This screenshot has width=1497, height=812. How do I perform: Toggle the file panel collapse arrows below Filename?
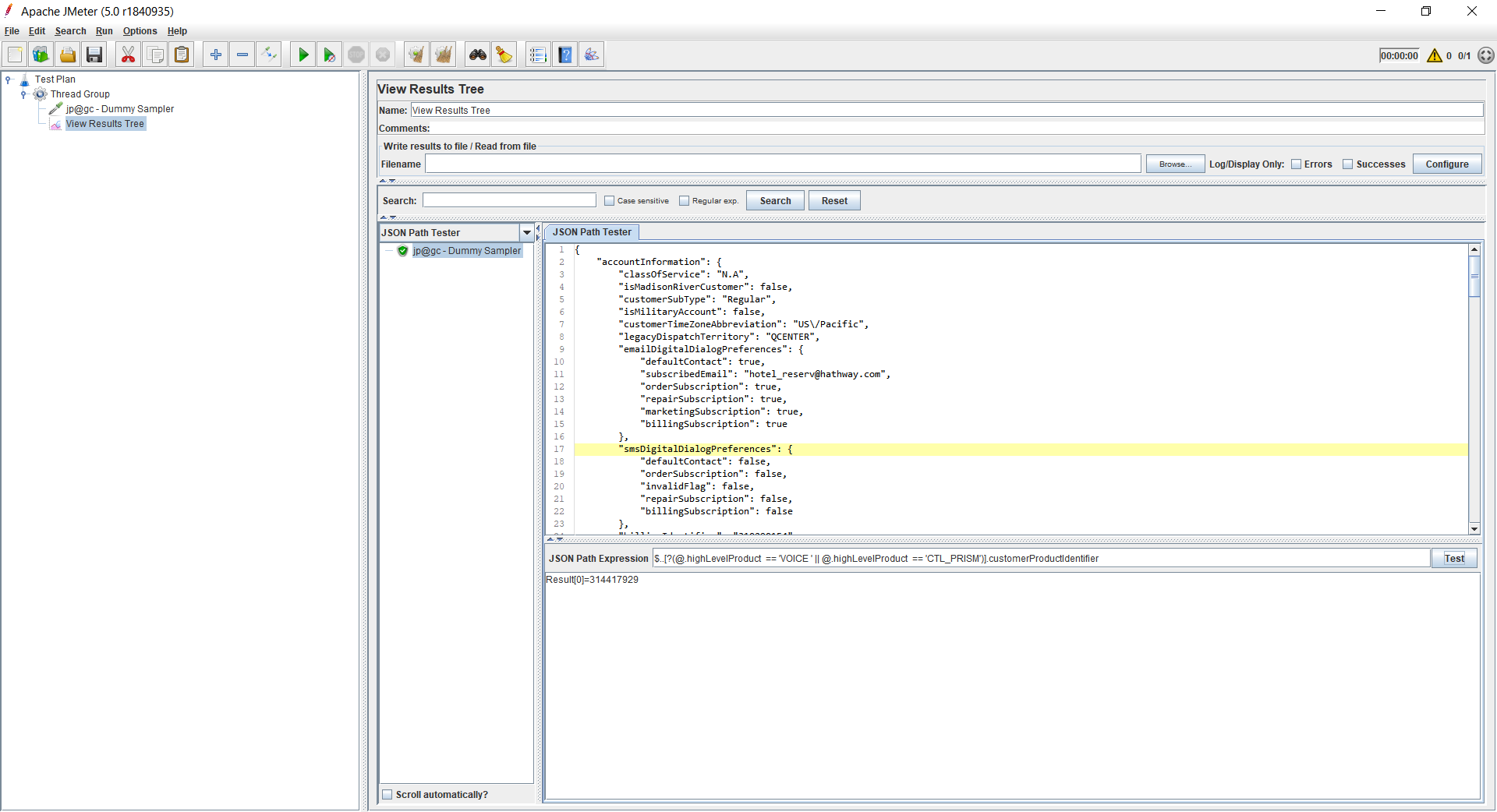click(388, 181)
